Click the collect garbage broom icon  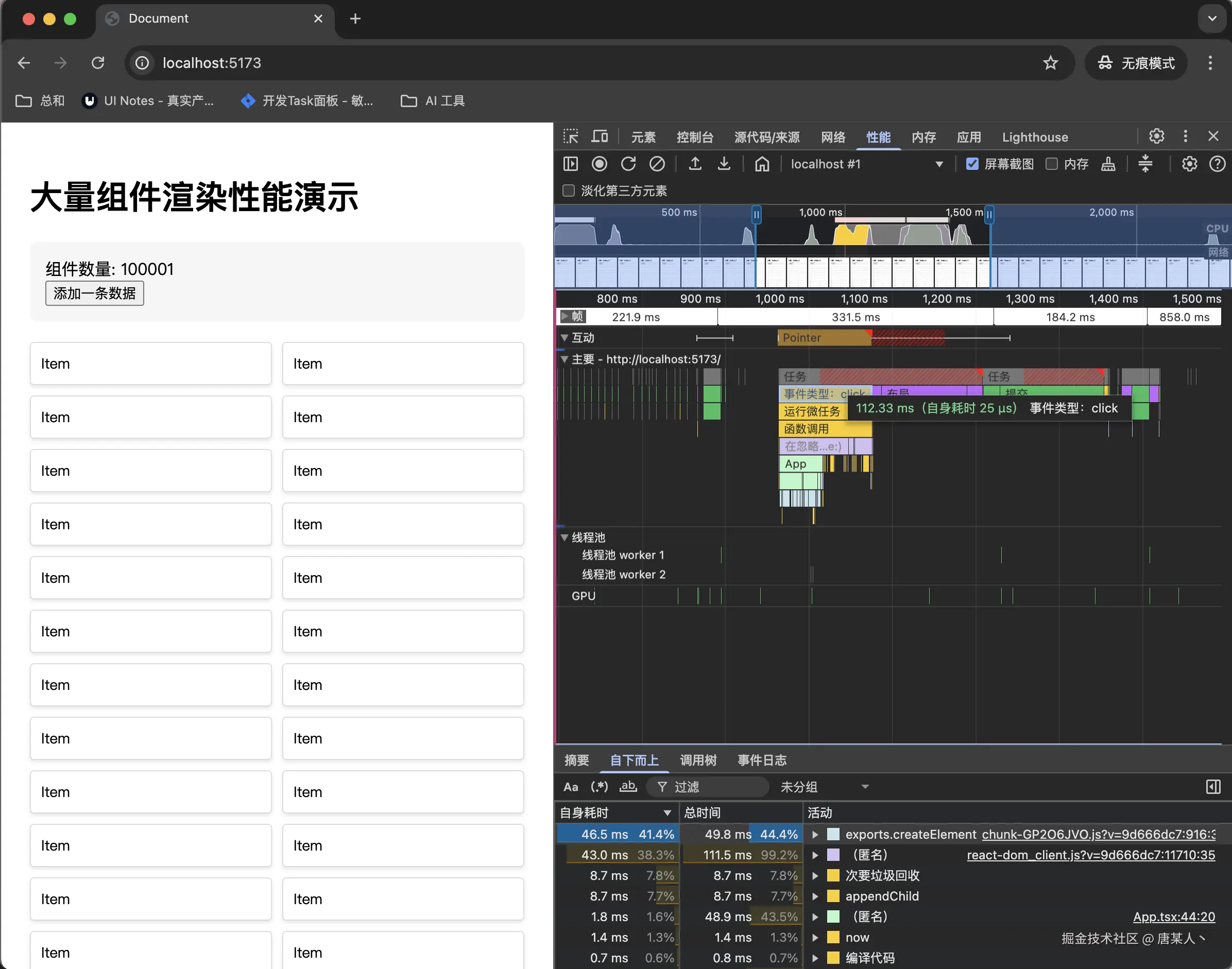(1108, 164)
